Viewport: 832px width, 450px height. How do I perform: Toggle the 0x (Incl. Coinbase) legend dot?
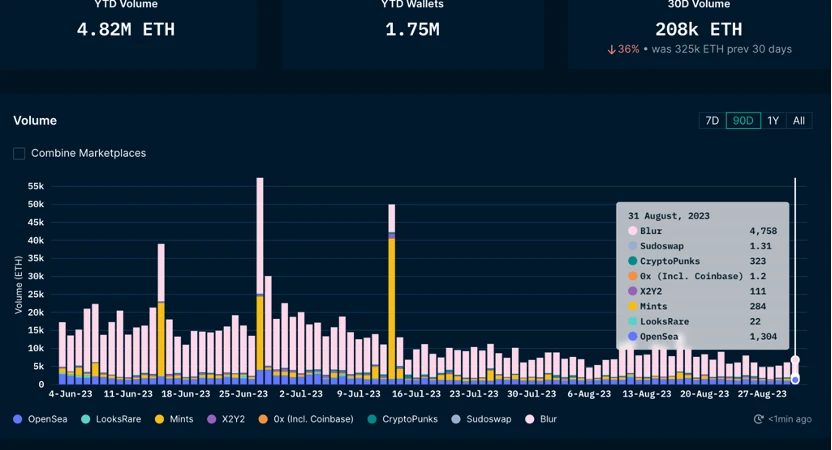[263, 419]
